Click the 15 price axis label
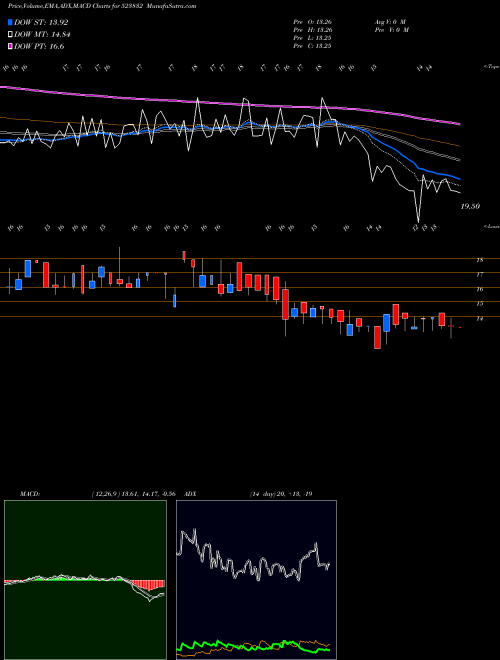 tap(479, 304)
